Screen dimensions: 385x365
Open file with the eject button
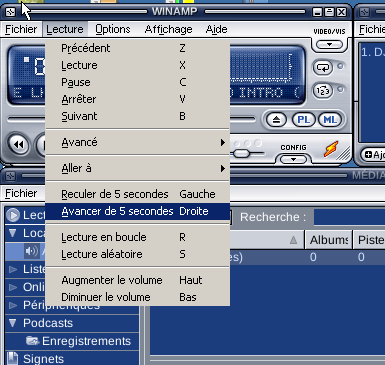276,120
